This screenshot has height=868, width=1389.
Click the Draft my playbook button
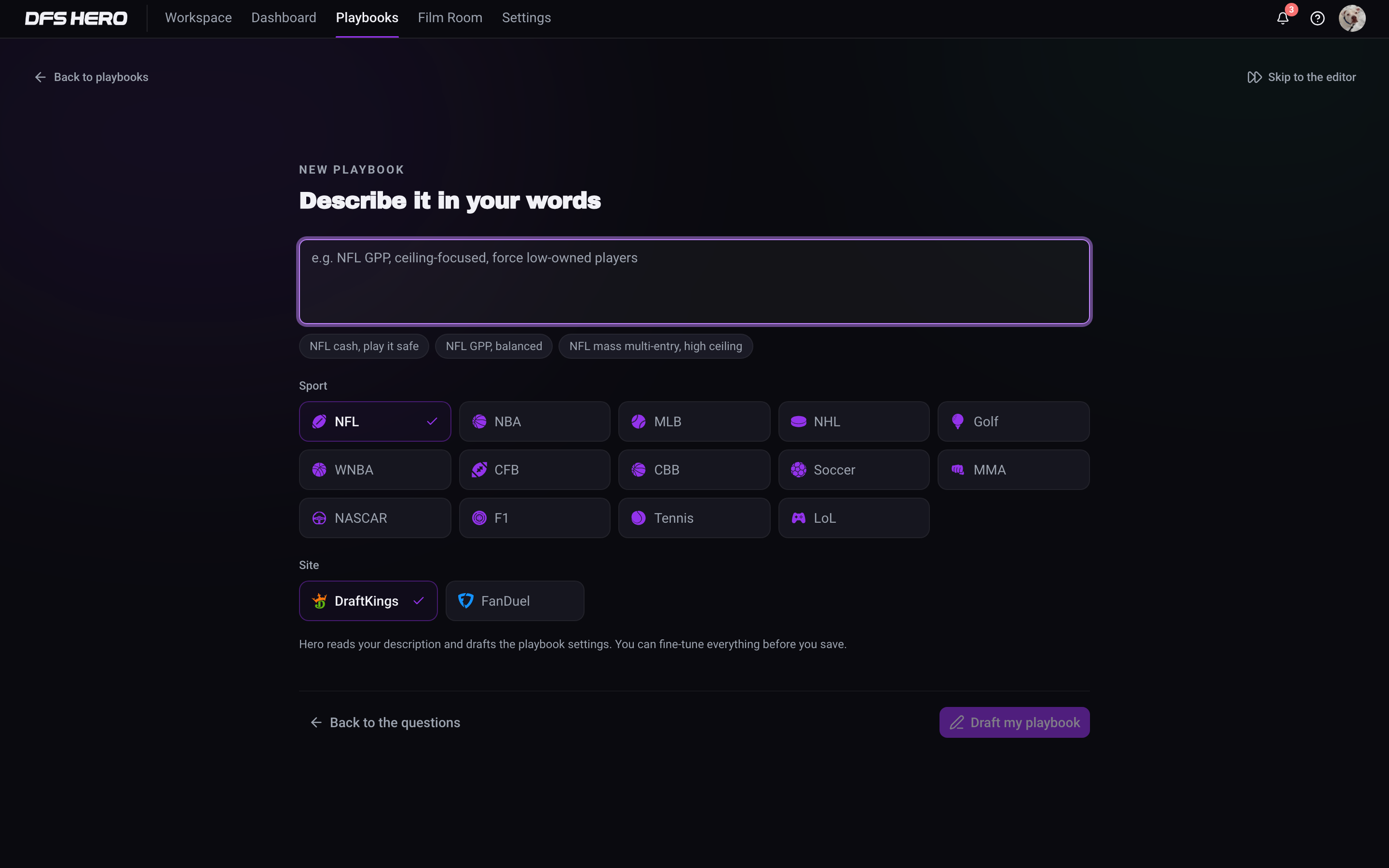[x=1014, y=722]
